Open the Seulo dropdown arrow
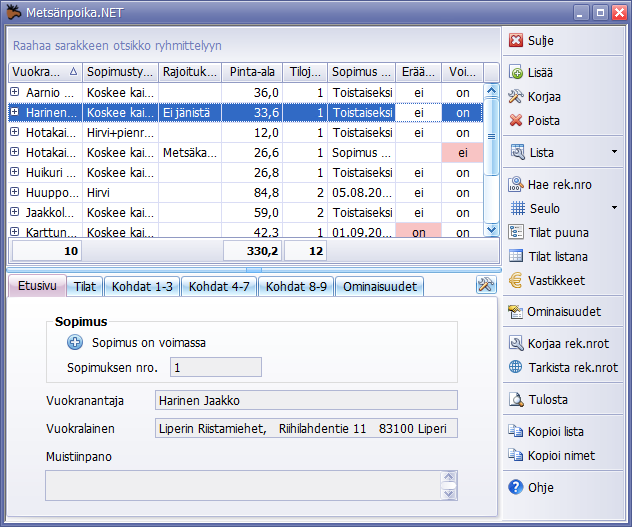This screenshot has height=527, width=632. 613,209
